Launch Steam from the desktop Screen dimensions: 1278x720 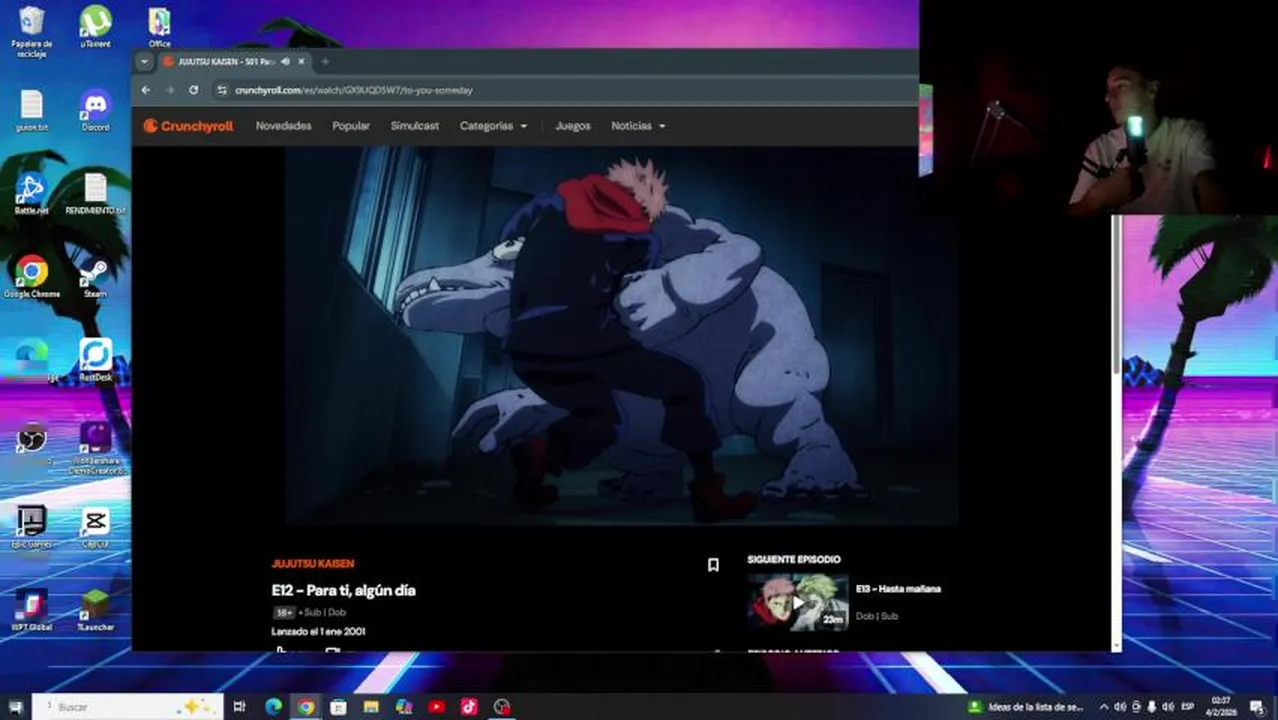(x=96, y=277)
